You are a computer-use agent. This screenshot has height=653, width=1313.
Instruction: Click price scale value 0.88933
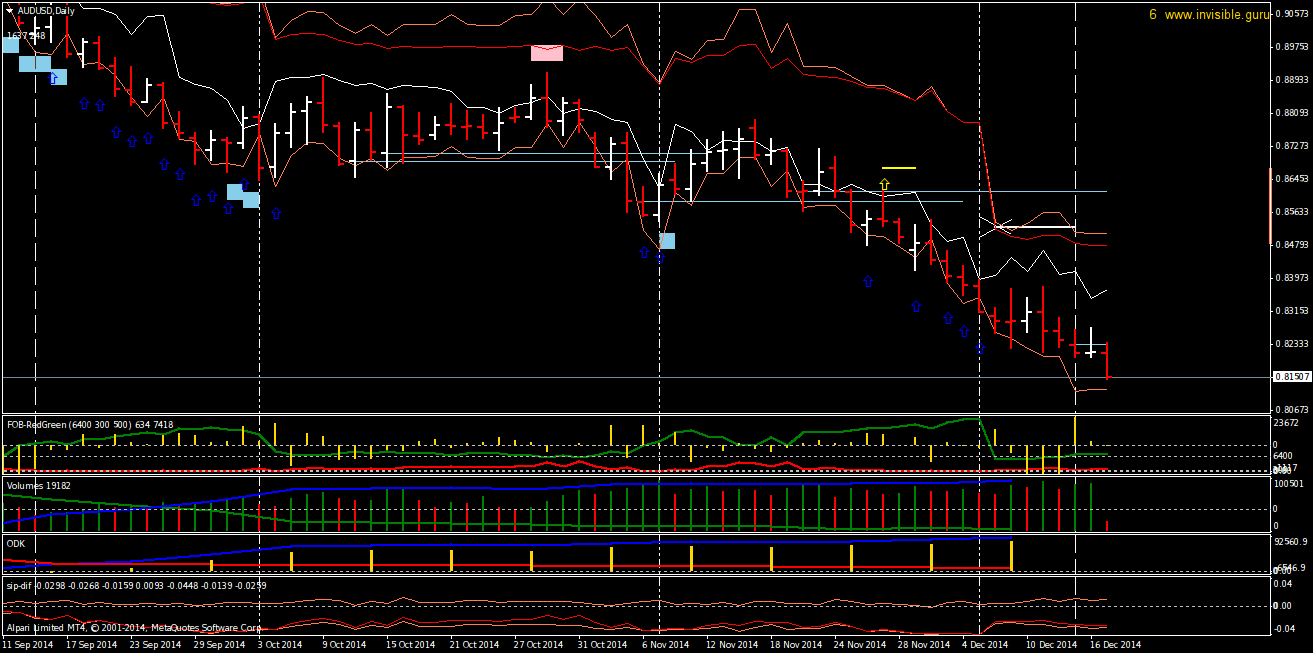(1293, 80)
